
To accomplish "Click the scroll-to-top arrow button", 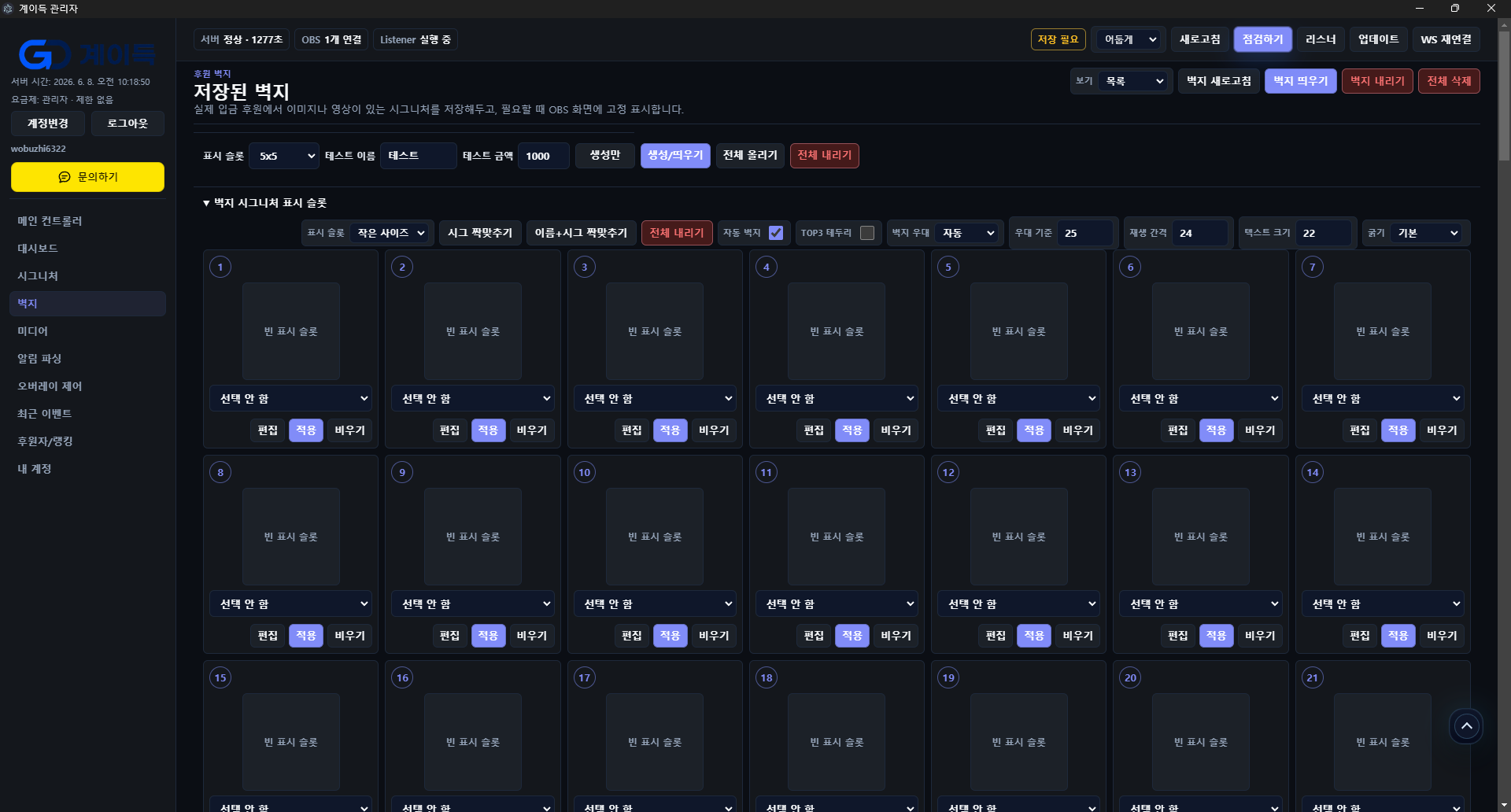I will point(1466,726).
